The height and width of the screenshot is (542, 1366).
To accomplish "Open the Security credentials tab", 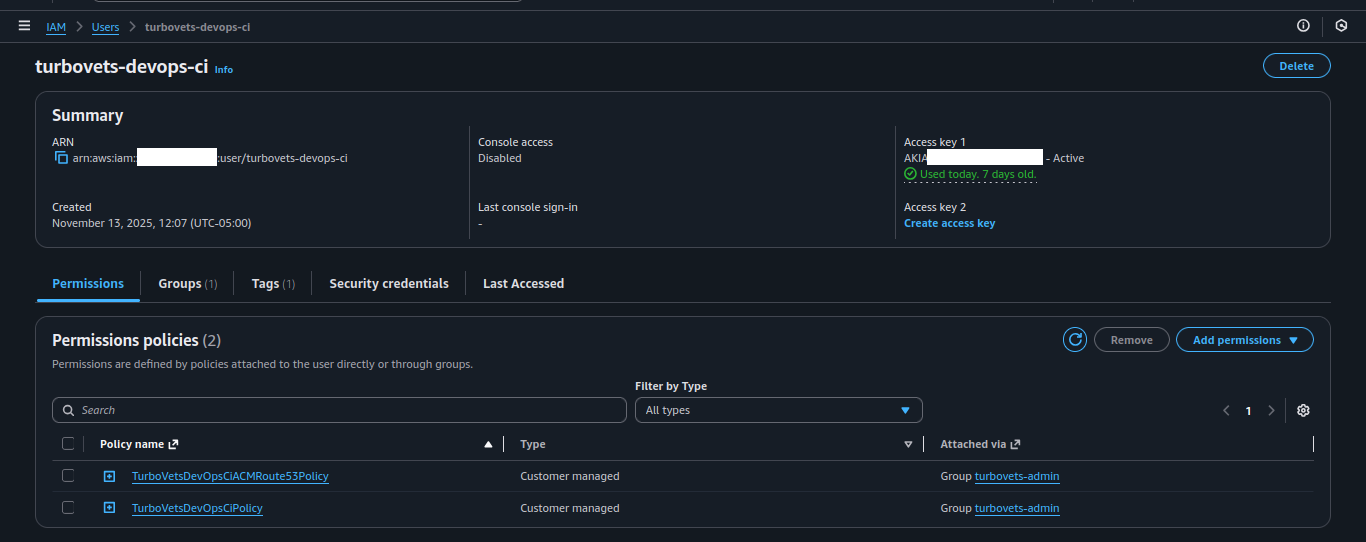I will (389, 284).
